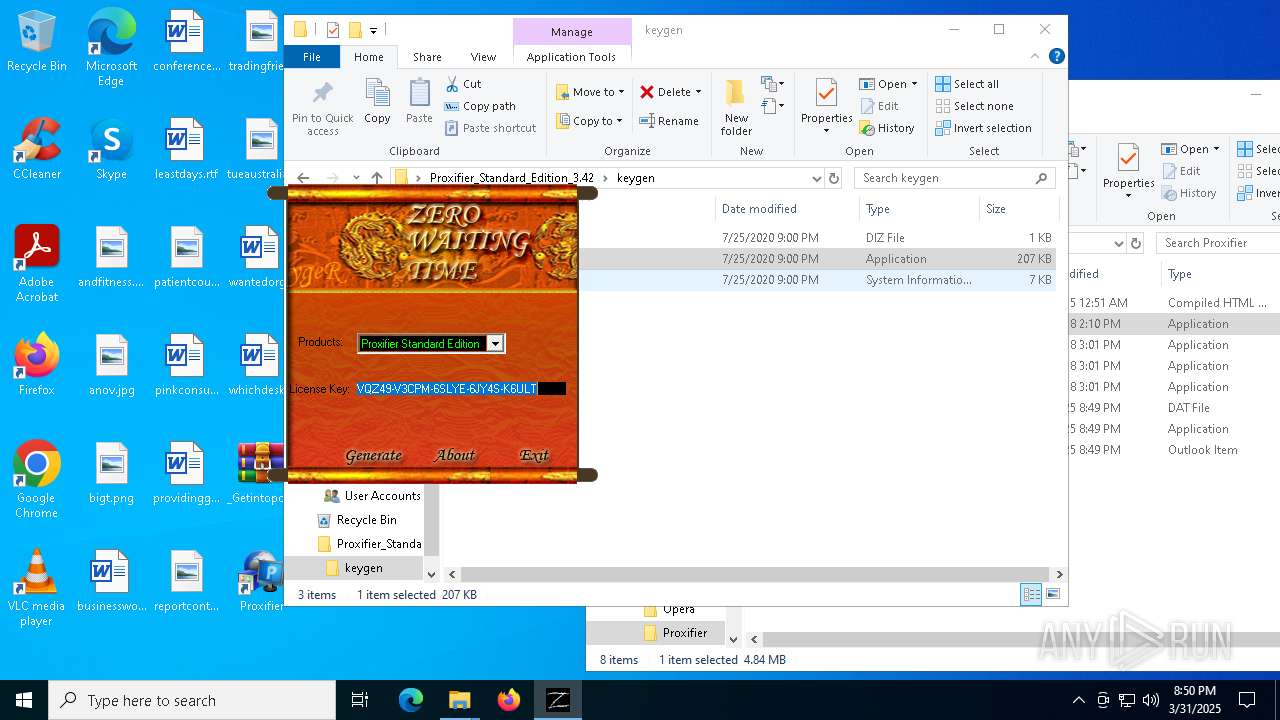Image resolution: width=1280 pixels, height=720 pixels.
Task: Click About in the keygen
Action: click(455, 455)
